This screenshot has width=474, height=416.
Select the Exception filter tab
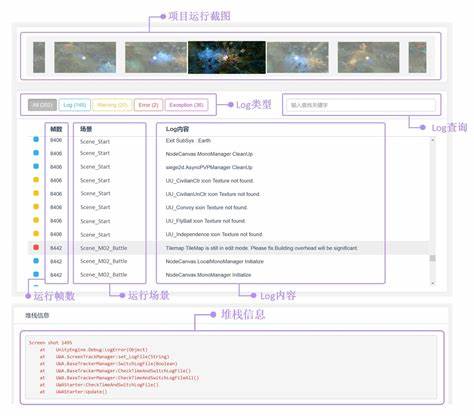(x=187, y=105)
